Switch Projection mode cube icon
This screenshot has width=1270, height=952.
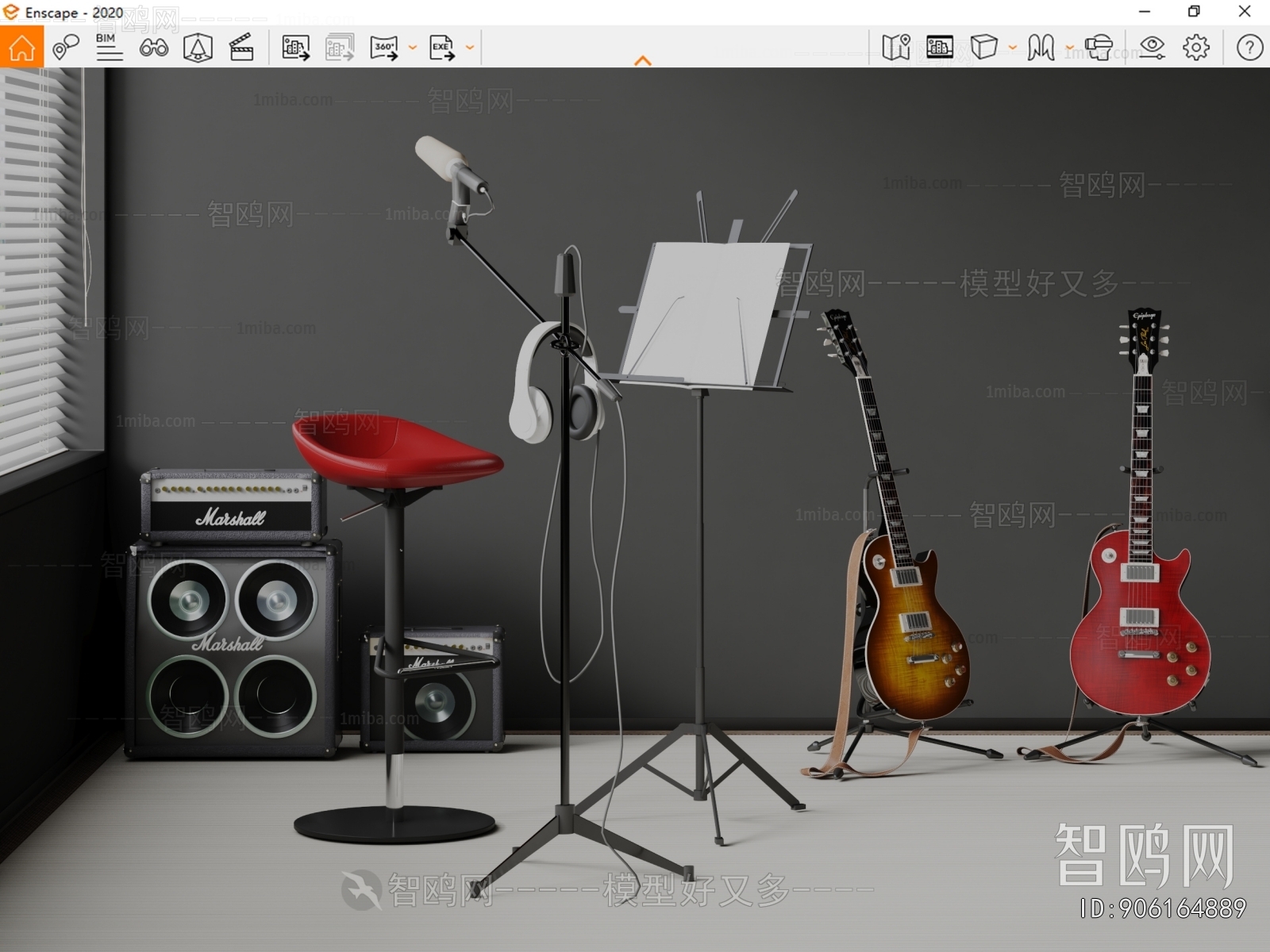point(984,48)
